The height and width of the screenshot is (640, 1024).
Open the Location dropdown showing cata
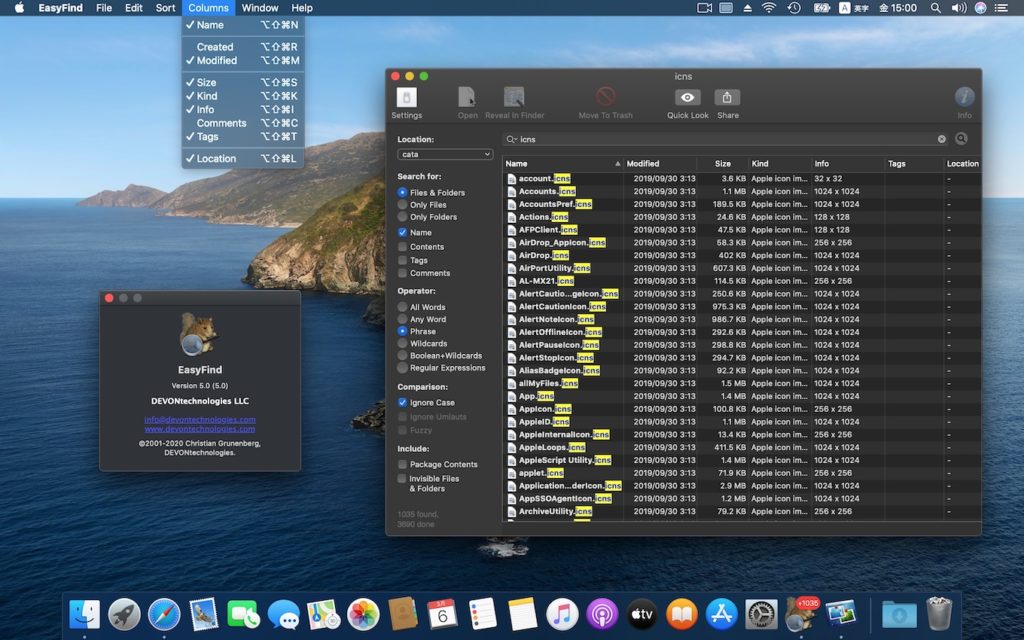[x=445, y=155]
